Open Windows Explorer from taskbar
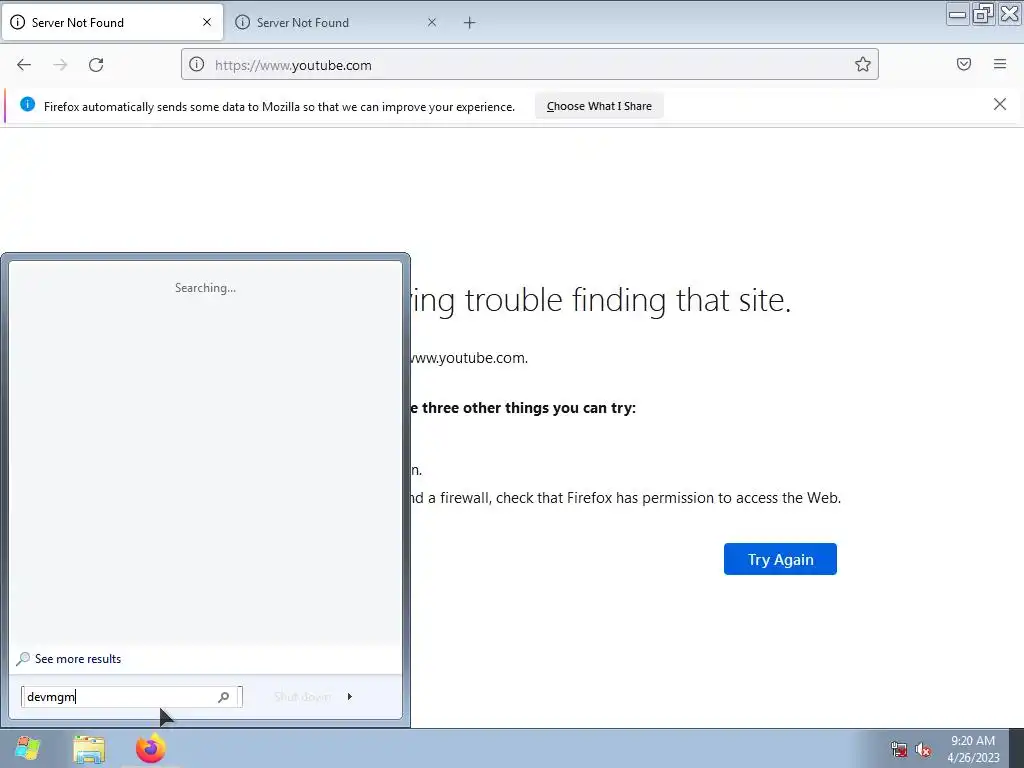Viewport: 1024px width, 768px height. 89,748
